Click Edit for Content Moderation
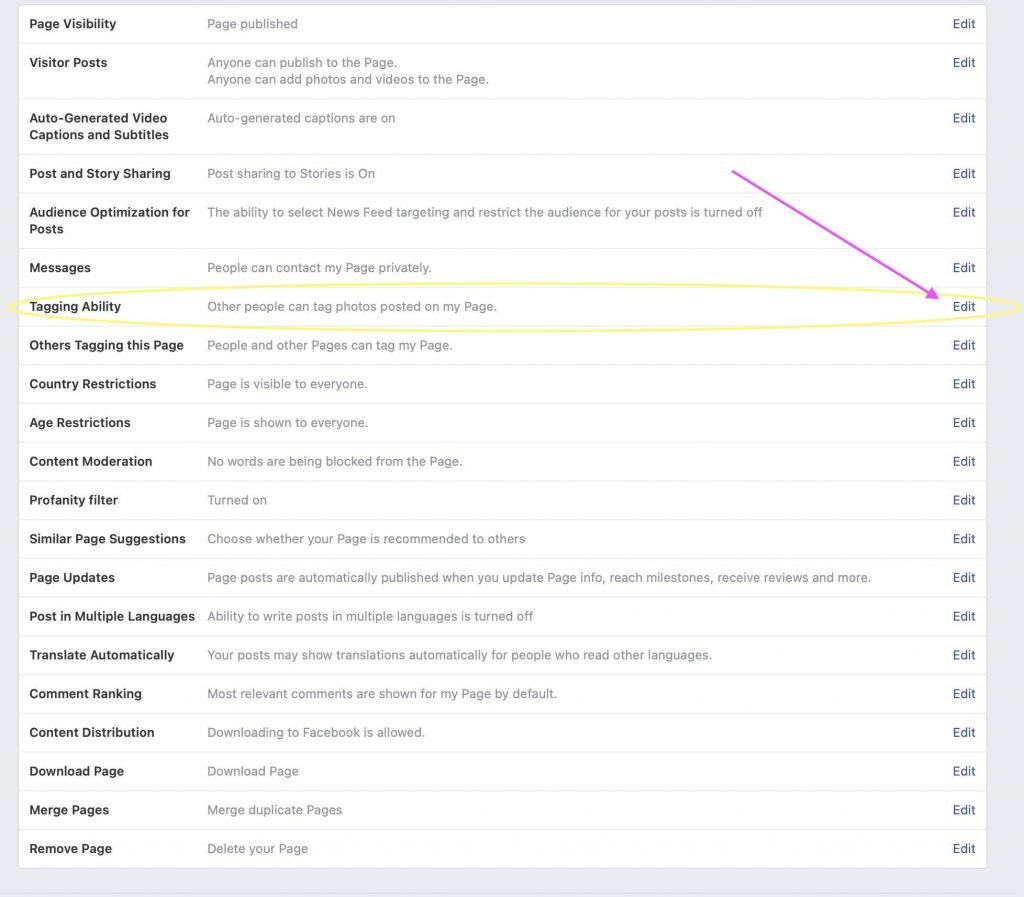 click(963, 462)
